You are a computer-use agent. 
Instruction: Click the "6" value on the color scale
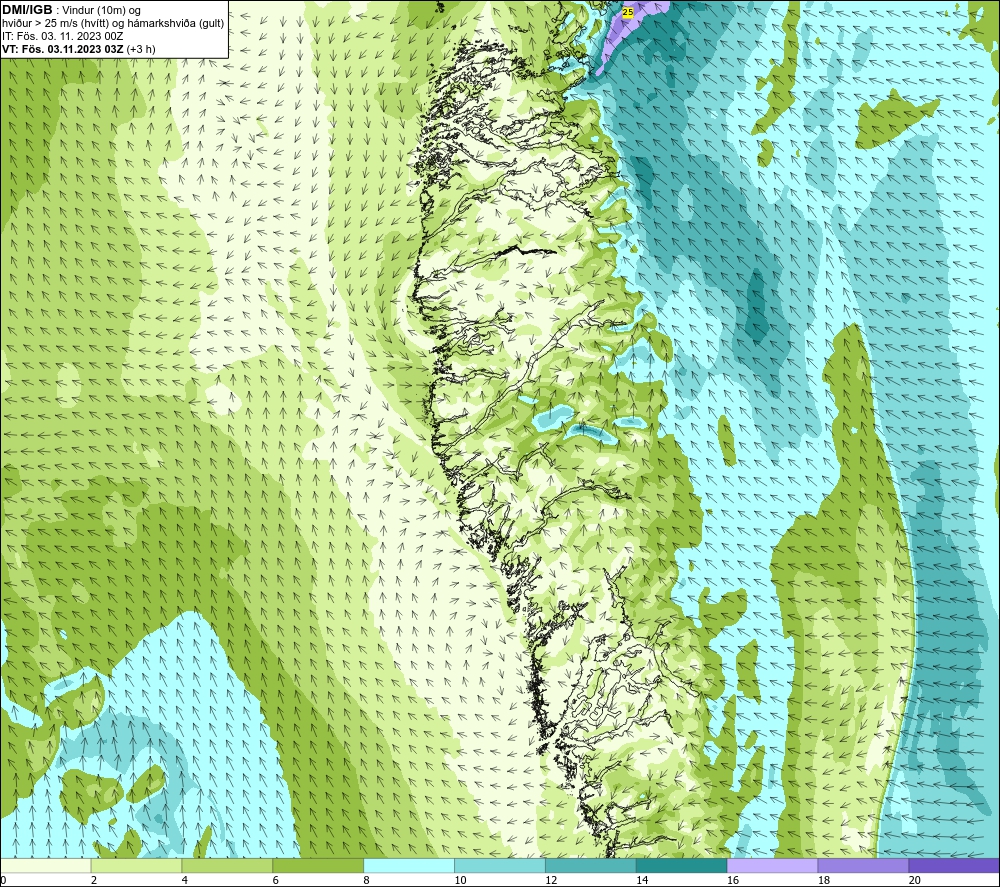[276, 880]
